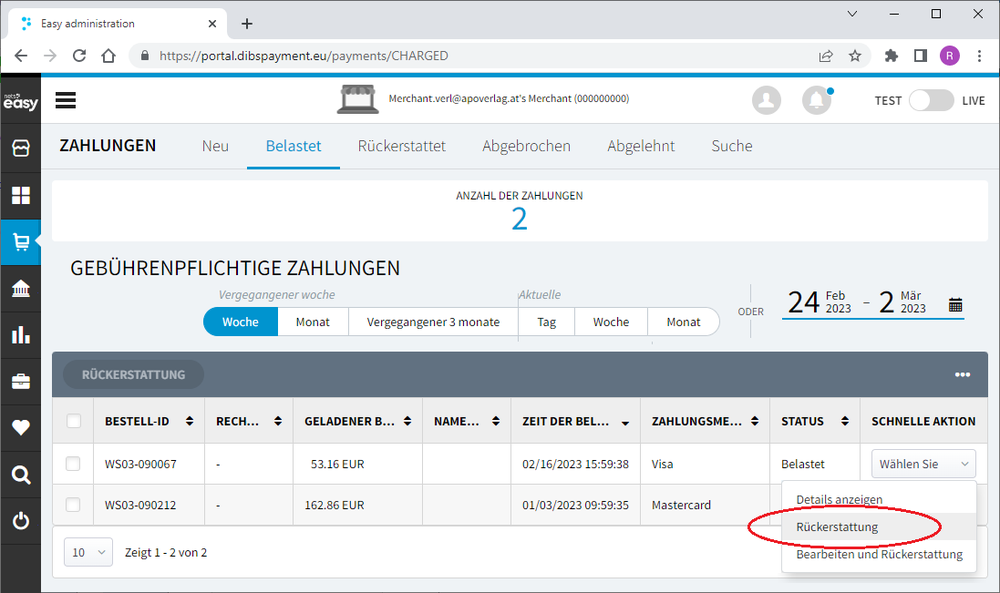Expand the 'Wählen Sie' quick action dropdown

tap(922, 464)
